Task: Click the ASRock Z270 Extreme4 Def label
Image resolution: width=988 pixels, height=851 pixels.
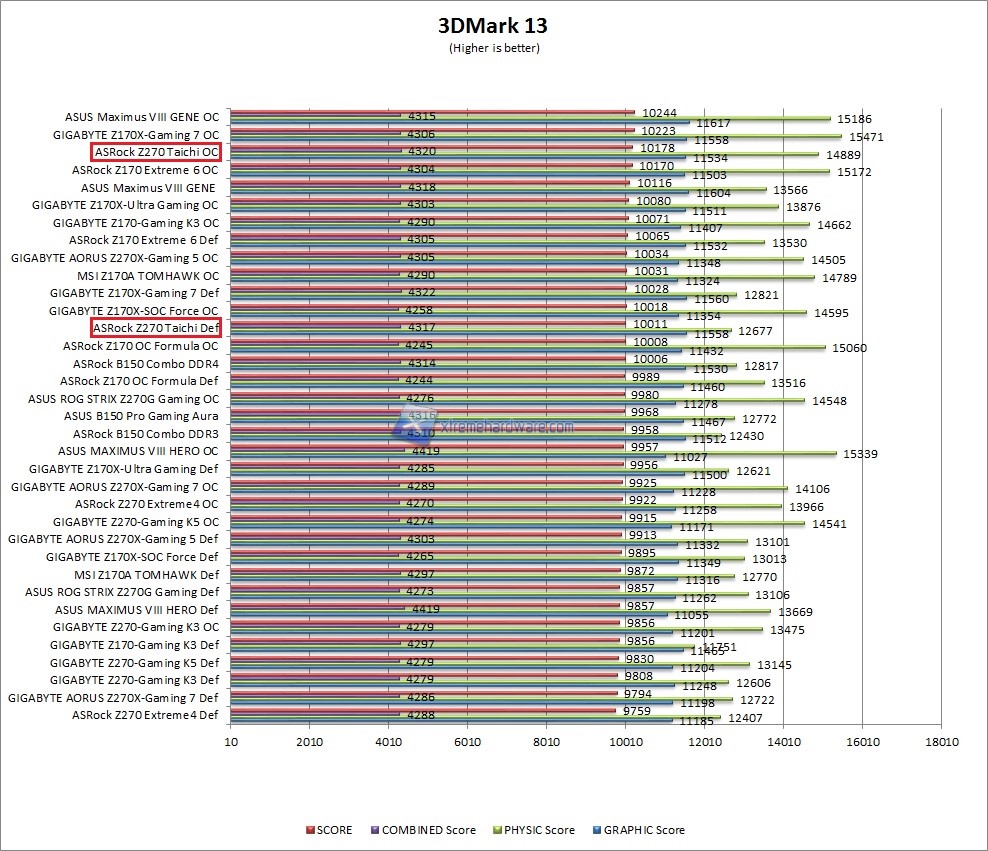Action: (x=145, y=715)
